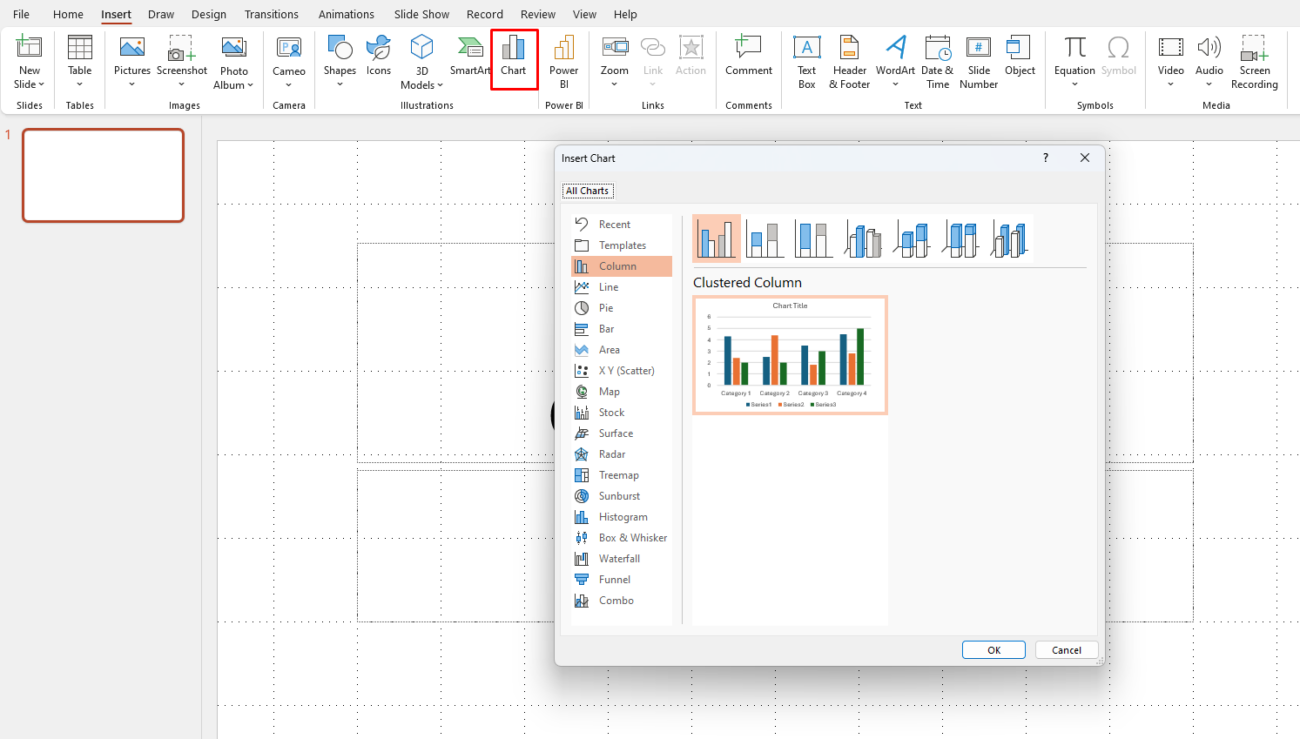The image size is (1300, 739).
Task: Click Screen Recording icon
Action: tap(1255, 47)
